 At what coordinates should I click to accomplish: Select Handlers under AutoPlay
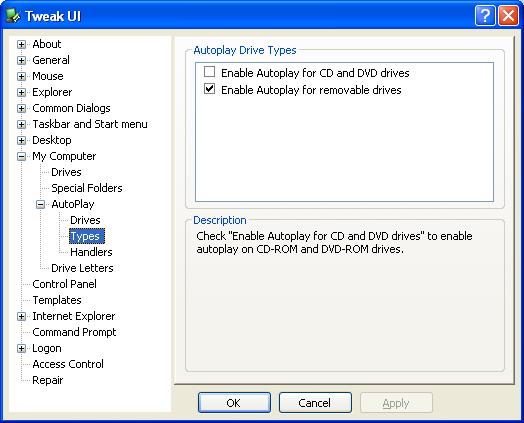(91, 252)
